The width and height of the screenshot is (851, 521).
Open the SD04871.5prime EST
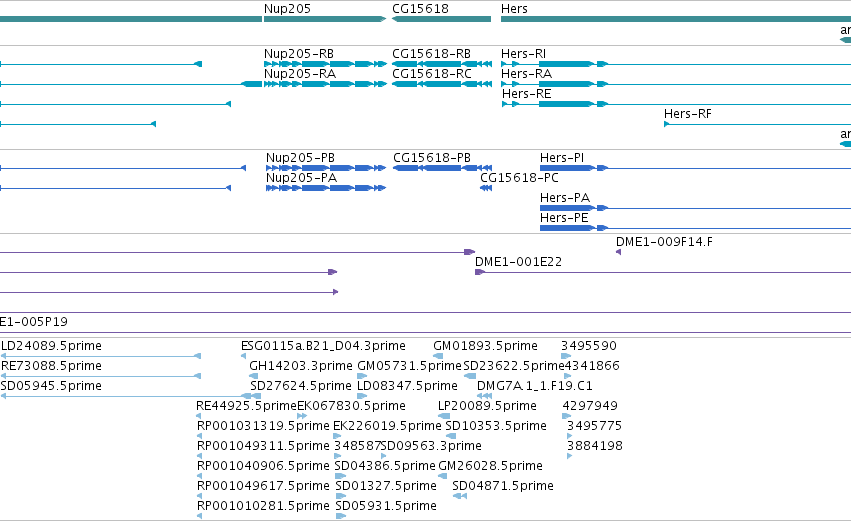[x=503, y=487]
